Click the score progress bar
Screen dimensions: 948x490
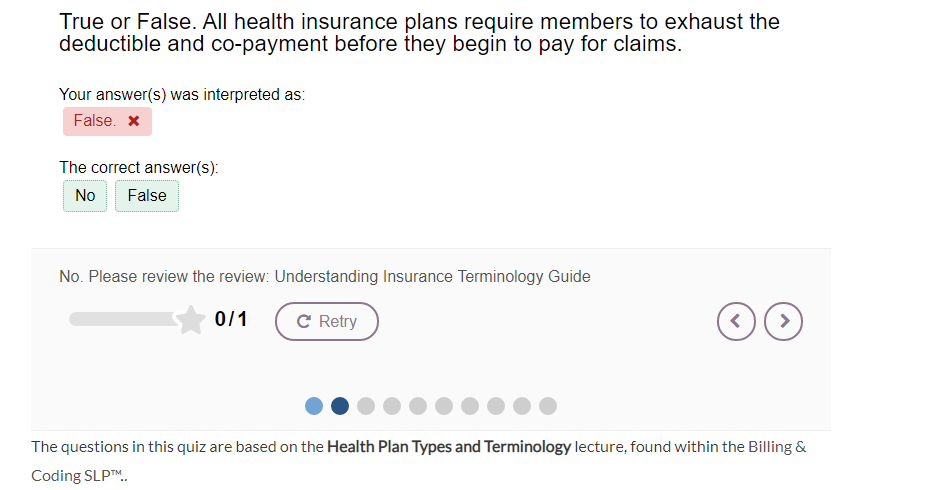coord(124,319)
